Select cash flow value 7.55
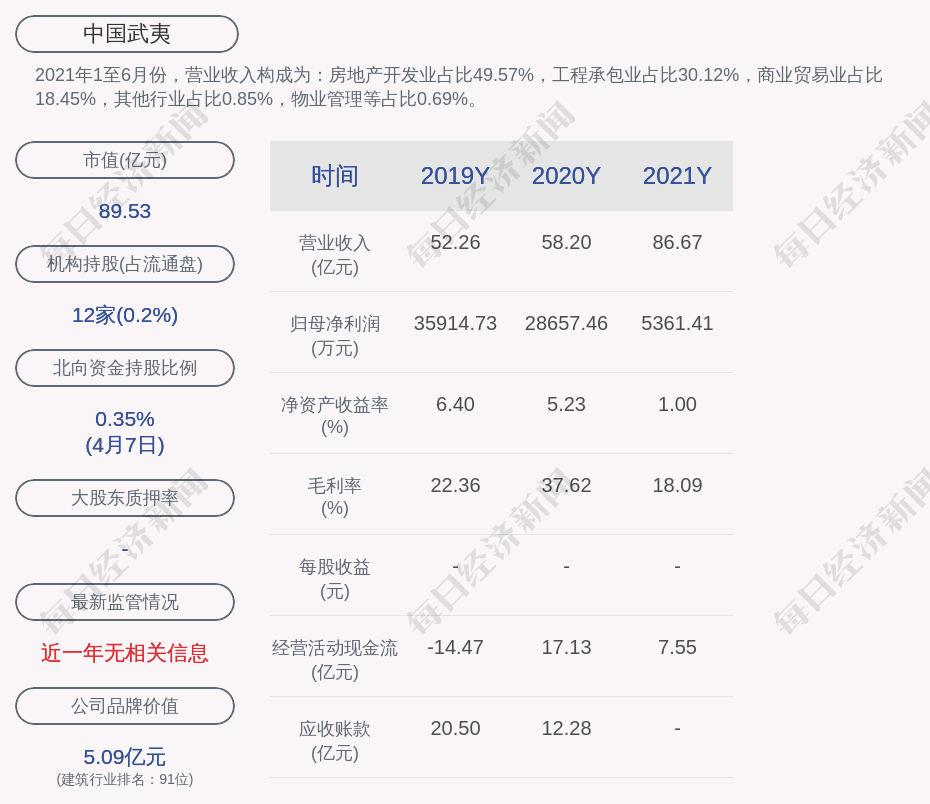 (x=677, y=647)
